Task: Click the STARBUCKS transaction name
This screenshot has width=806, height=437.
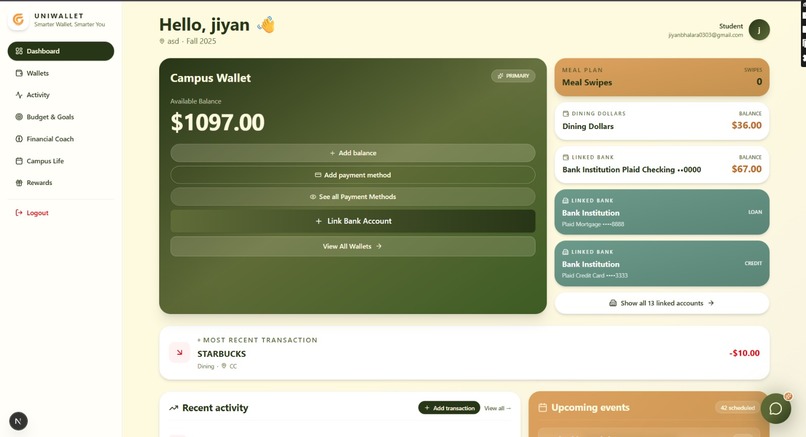Action: [x=222, y=354]
